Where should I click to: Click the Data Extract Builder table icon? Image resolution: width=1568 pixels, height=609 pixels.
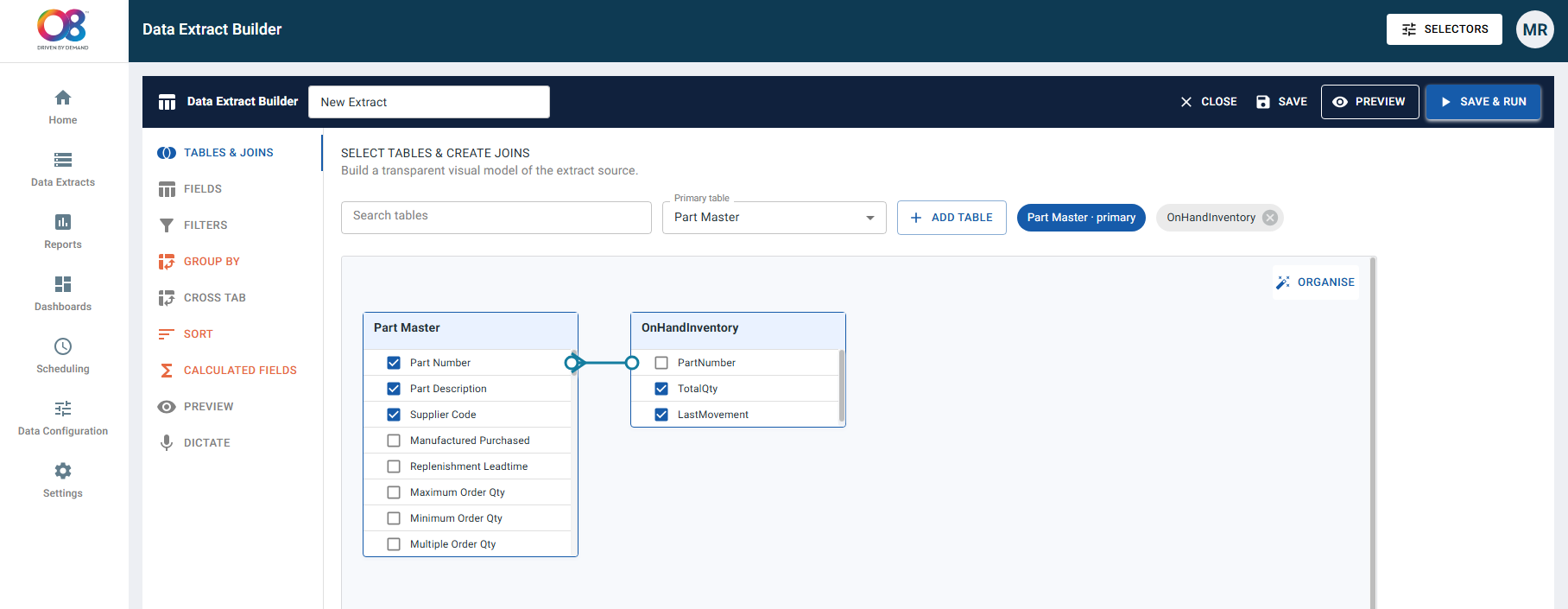[168, 102]
